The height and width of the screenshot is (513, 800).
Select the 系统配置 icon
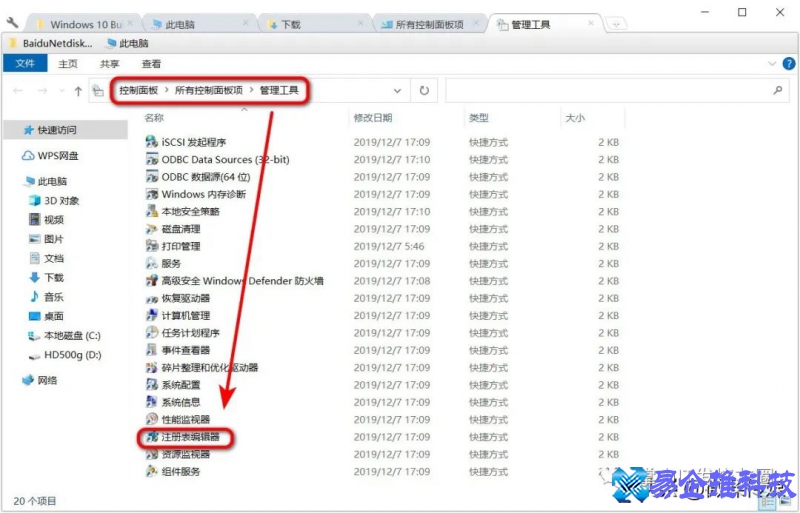coord(152,384)
